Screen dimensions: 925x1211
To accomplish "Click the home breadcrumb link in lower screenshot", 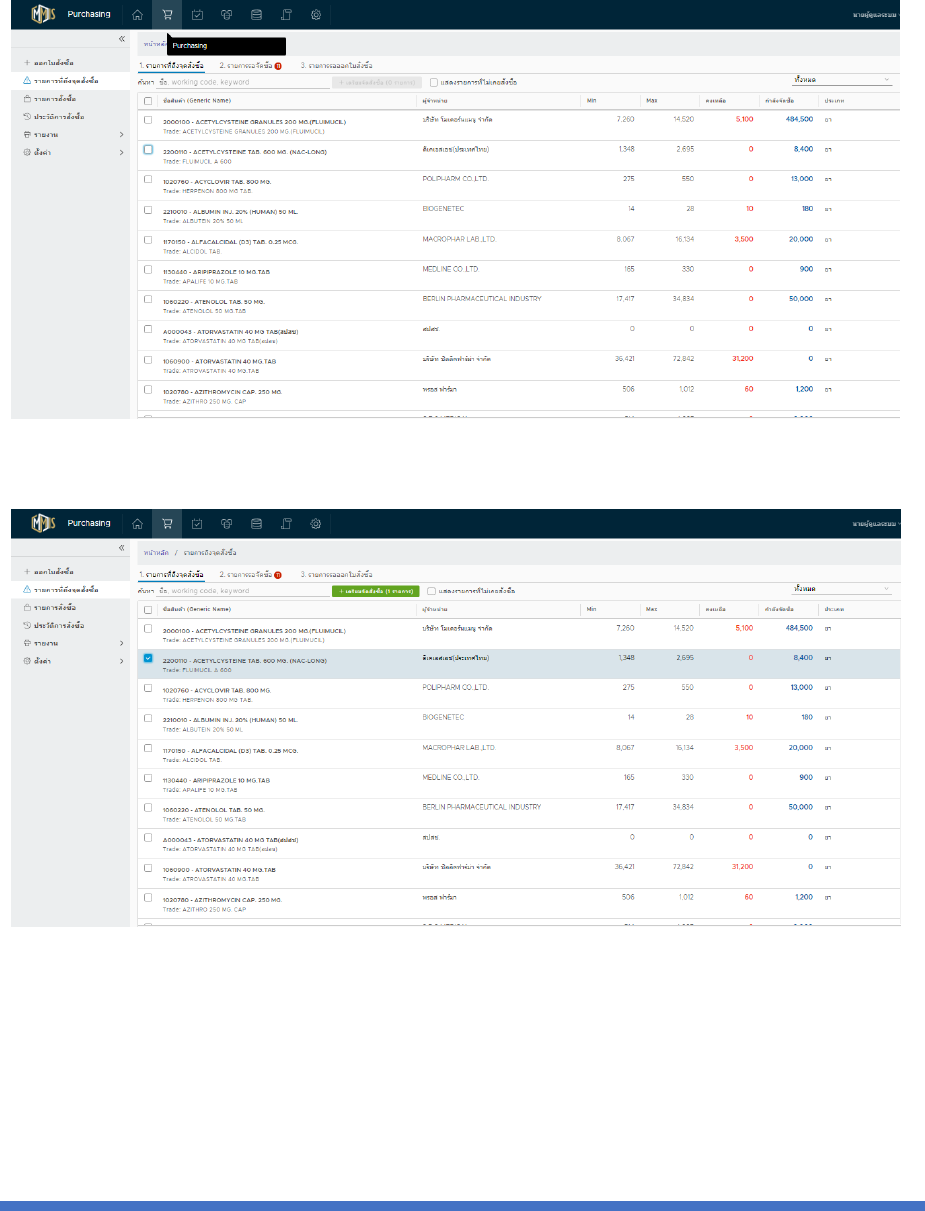I will point(154,552).
